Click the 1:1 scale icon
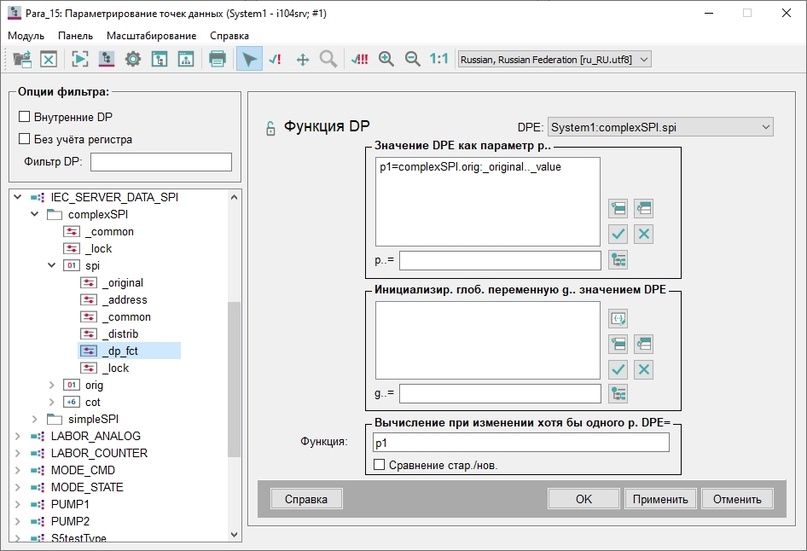The height and width of the screenshot is (551, 807). 439,59
